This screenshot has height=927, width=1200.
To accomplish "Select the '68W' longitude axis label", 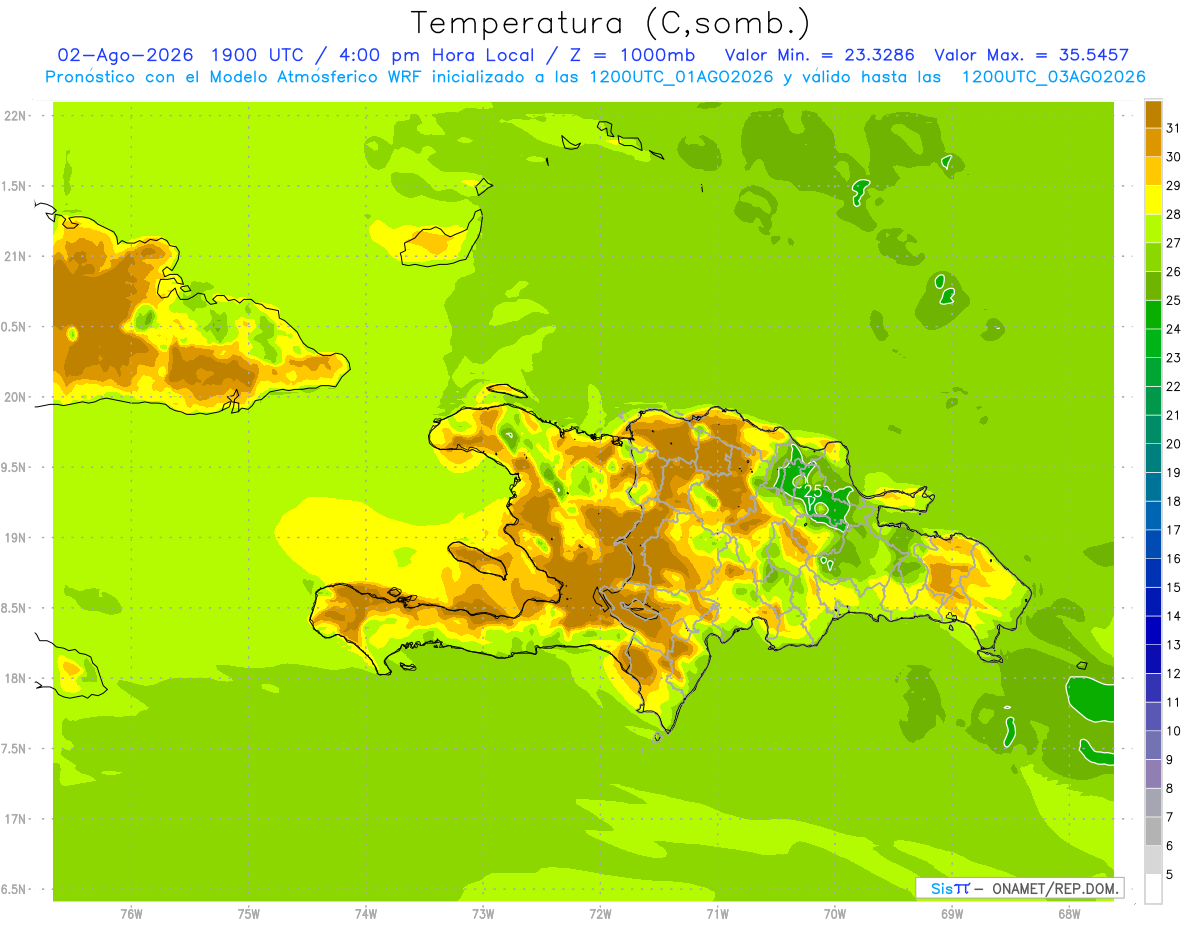I will [x=1069, y=913].
